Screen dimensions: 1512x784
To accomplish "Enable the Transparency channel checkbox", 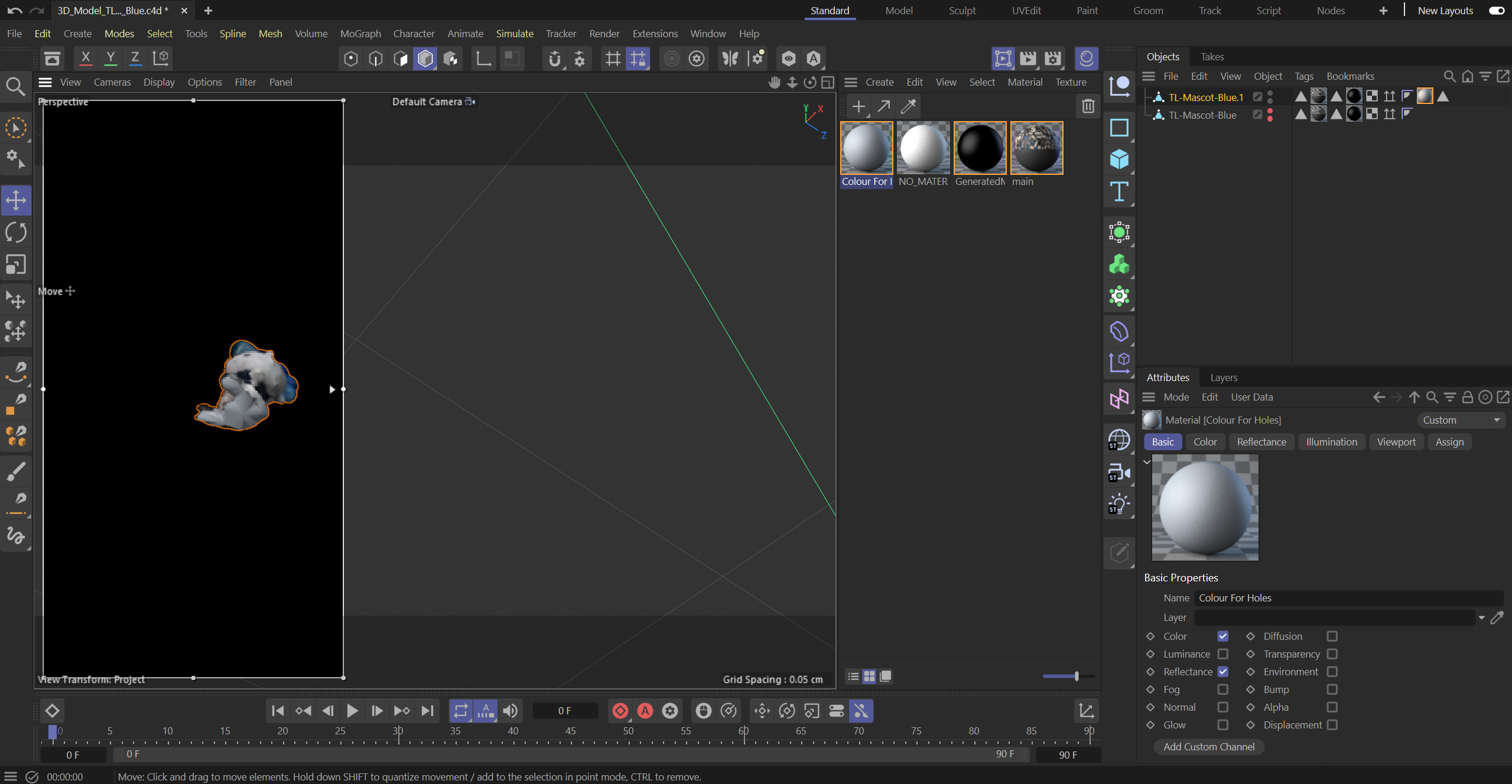I will 1332,654.
